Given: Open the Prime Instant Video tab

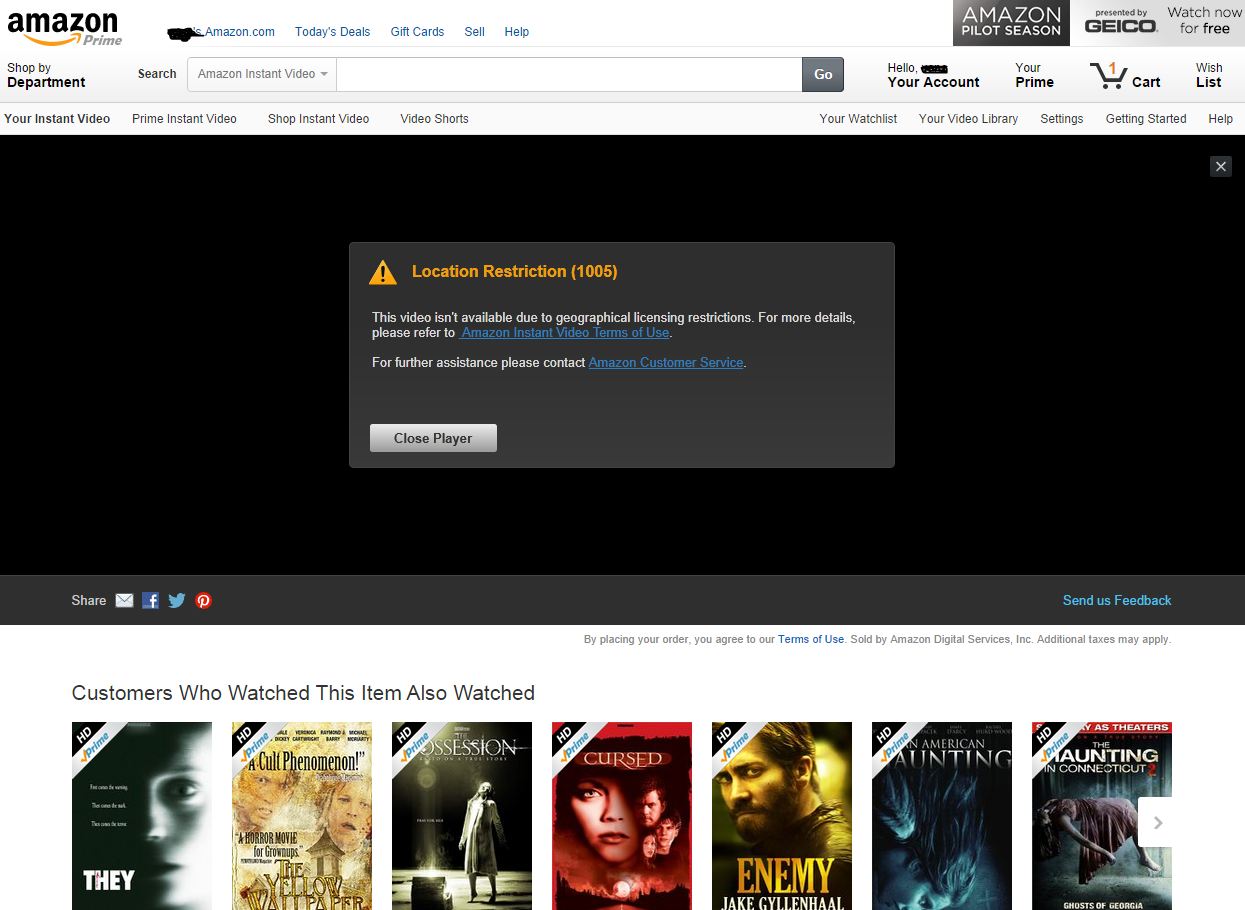Looking at the screenshot, I should 184,119.
